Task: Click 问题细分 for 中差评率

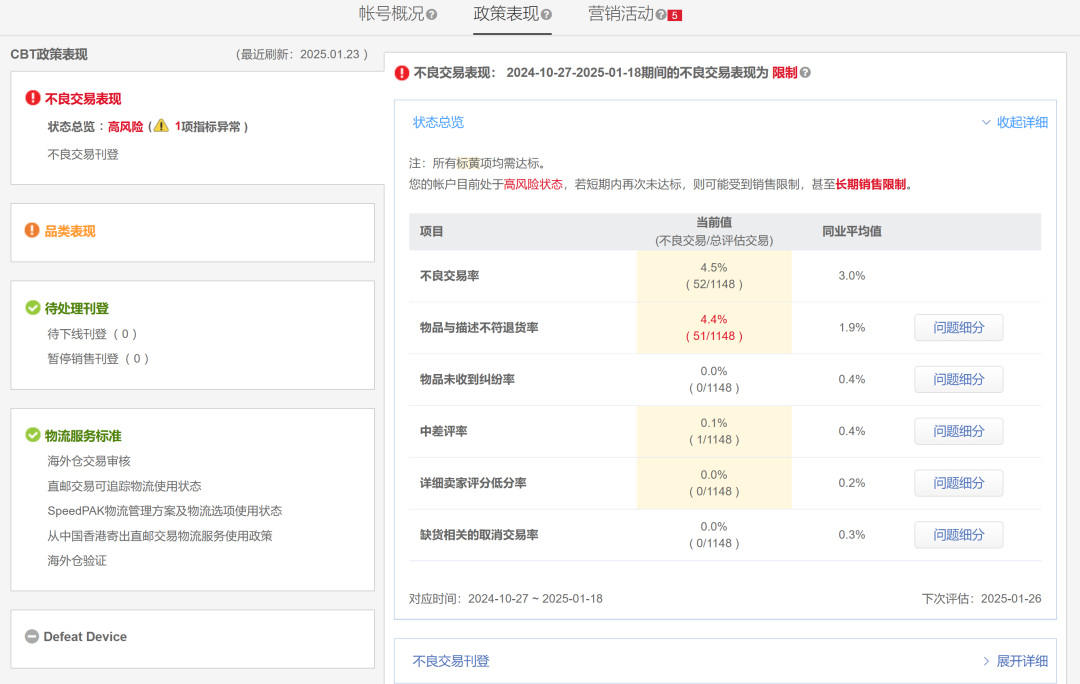Action: click(x=958, y=431)
